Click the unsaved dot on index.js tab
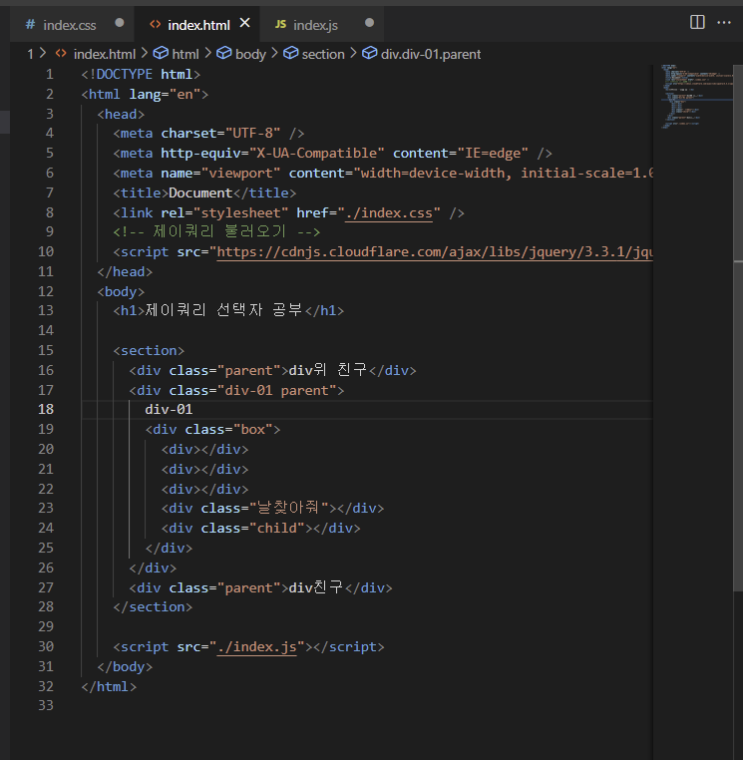This screenshot has width=743, height=760. (369, 23)
